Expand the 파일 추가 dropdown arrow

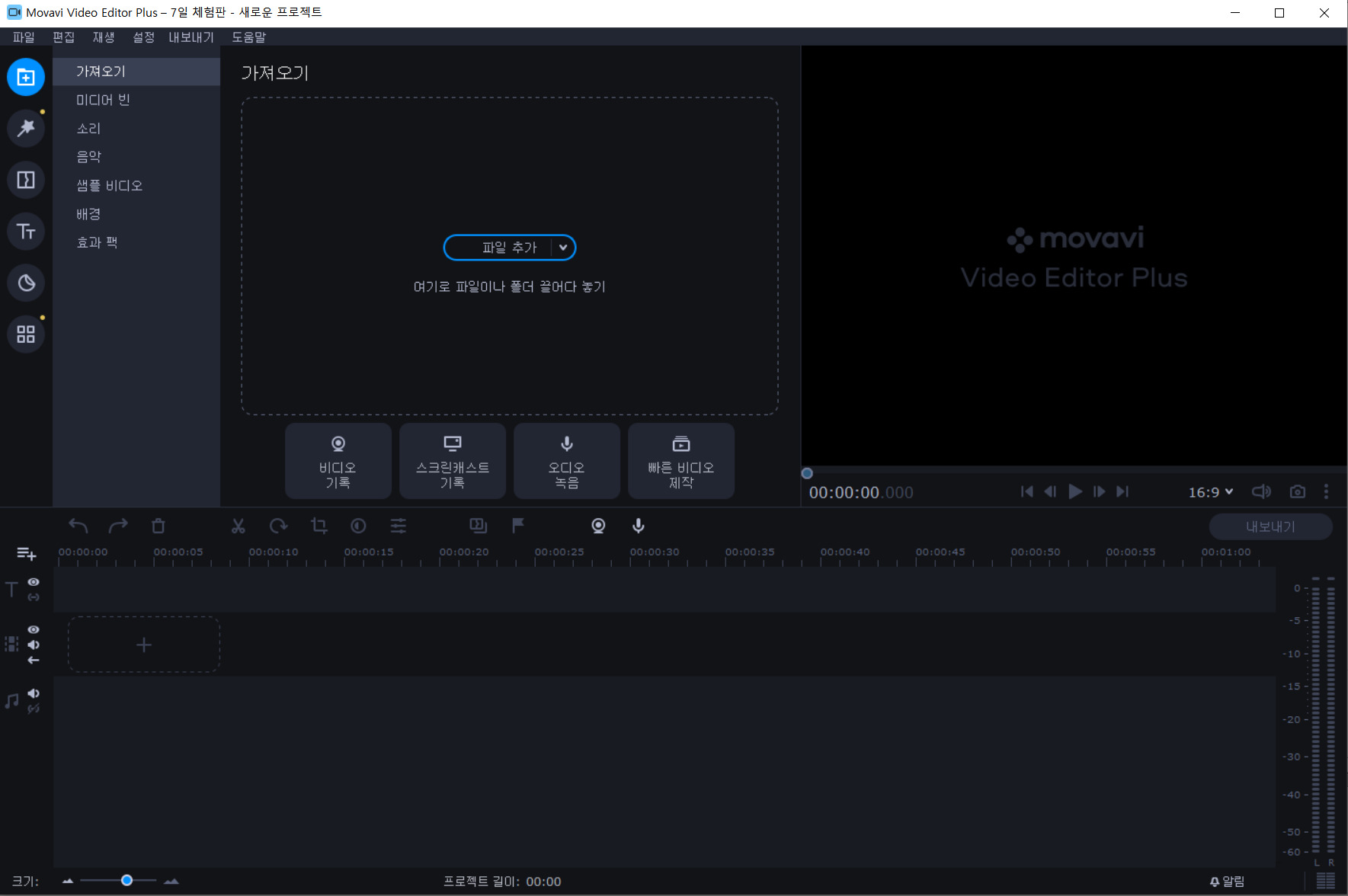click(563, 248)
